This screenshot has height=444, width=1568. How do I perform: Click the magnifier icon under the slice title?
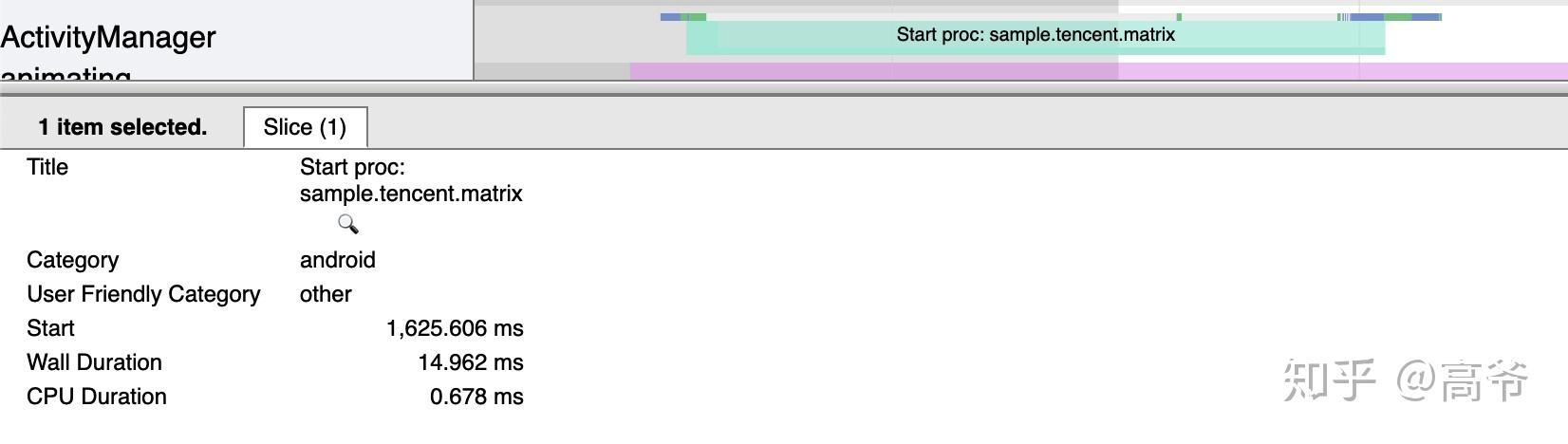348,224
